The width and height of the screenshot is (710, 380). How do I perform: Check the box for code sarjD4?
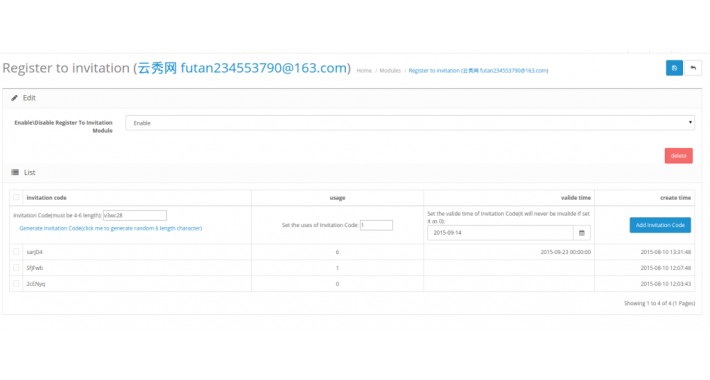coord(16,252)
